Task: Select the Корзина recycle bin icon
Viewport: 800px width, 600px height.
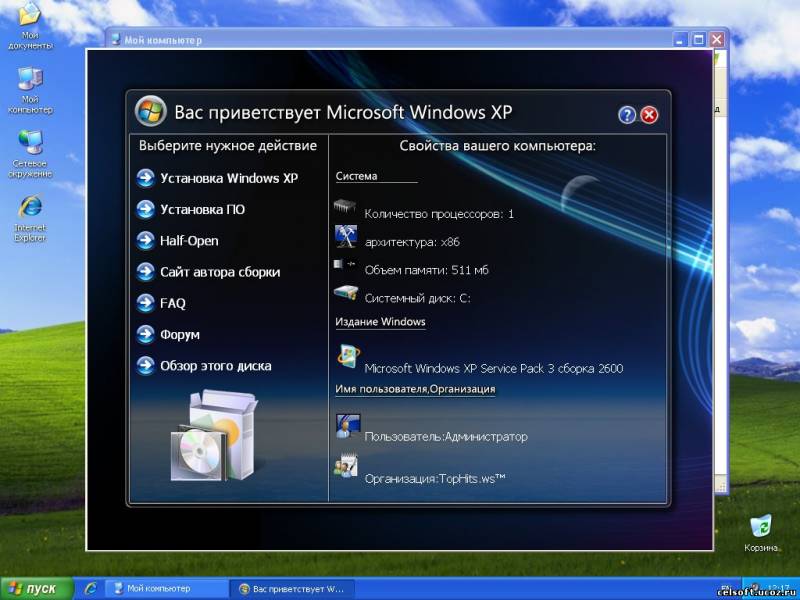Action: click(x=761, y=533)
